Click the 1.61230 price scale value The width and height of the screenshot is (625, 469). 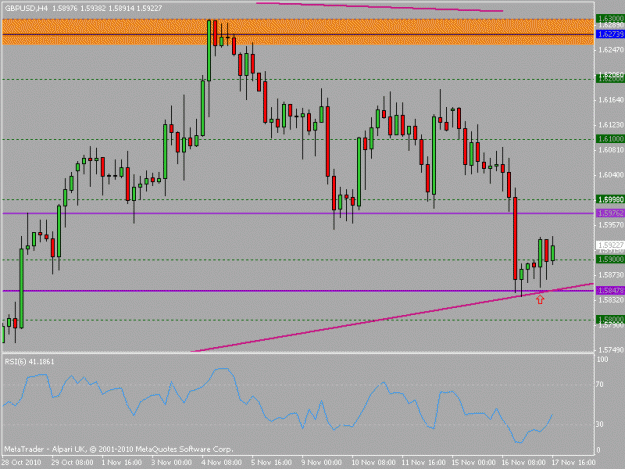(611, 125)
